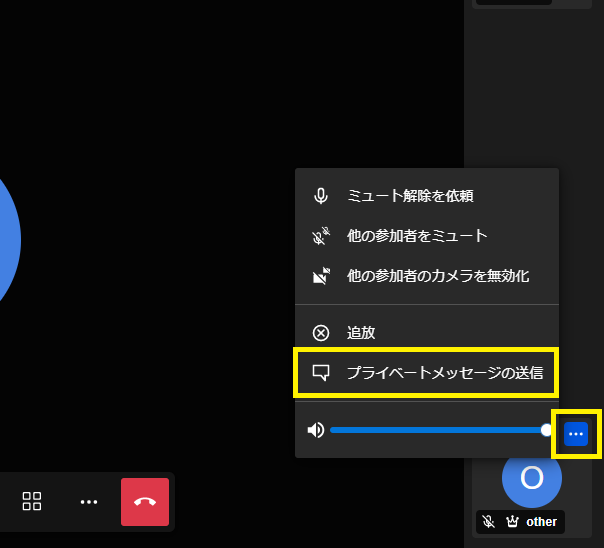
Task: Click other participant avatar thumbnail
Action: tap(532, 478)
